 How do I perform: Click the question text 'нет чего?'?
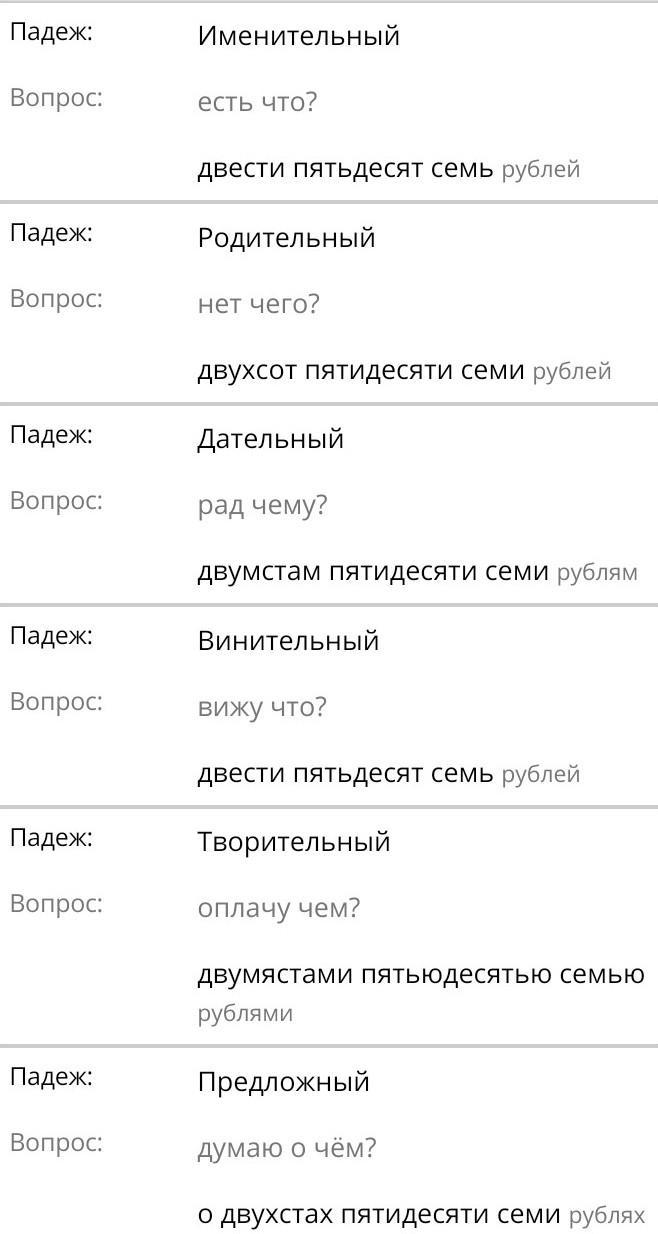point(258,304)
